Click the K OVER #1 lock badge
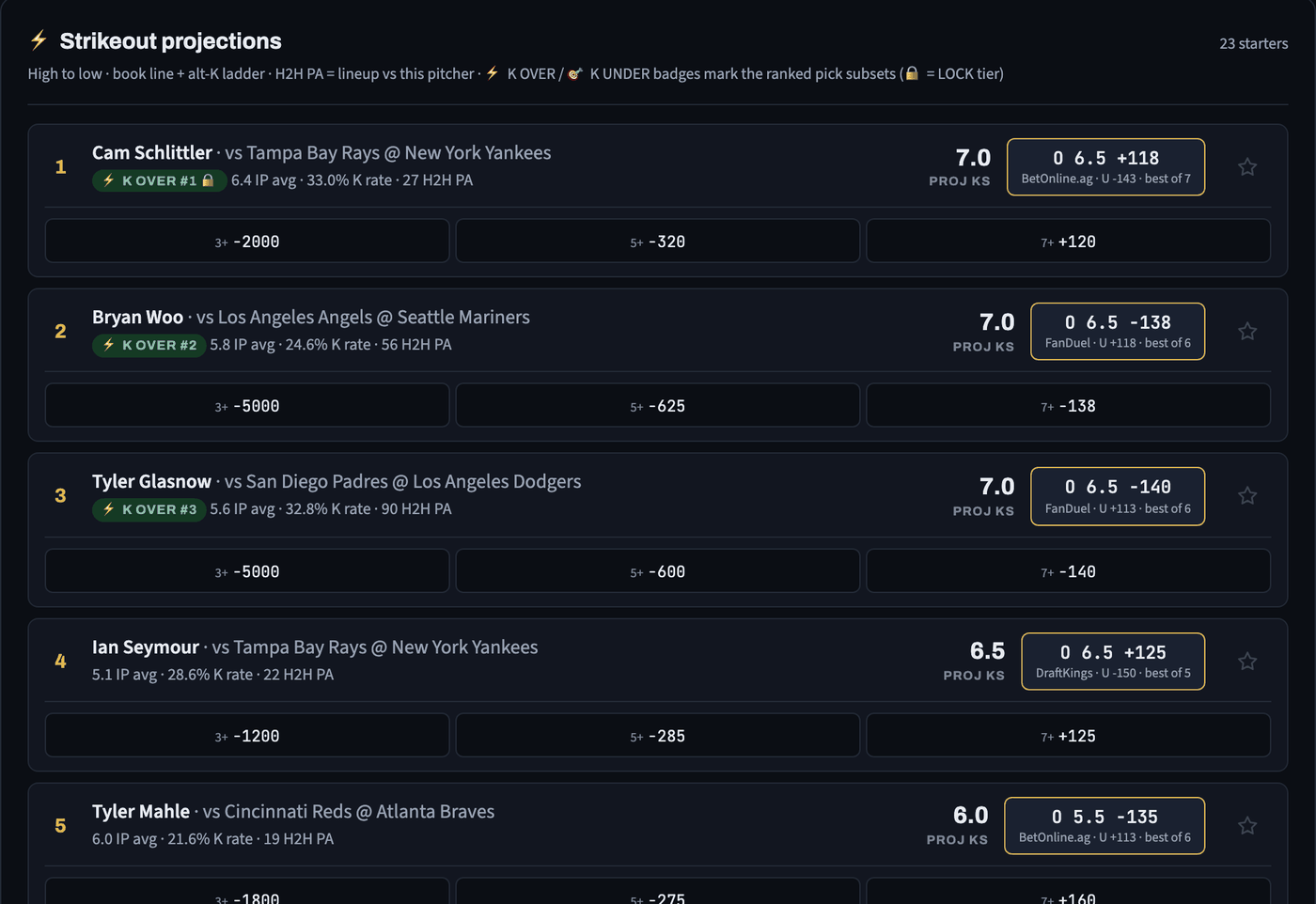This screenshot has height=904, width=1316. click(159, 180)
